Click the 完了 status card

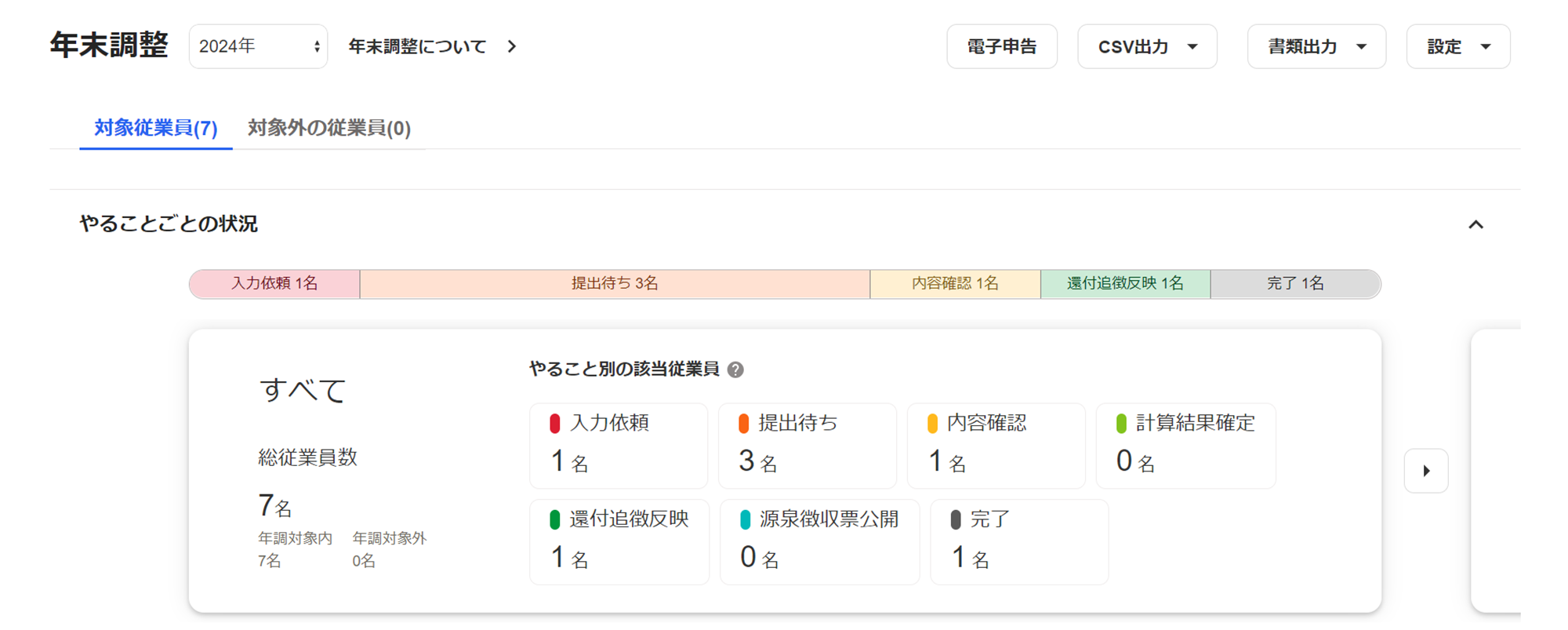click(x=1018, y=542)
